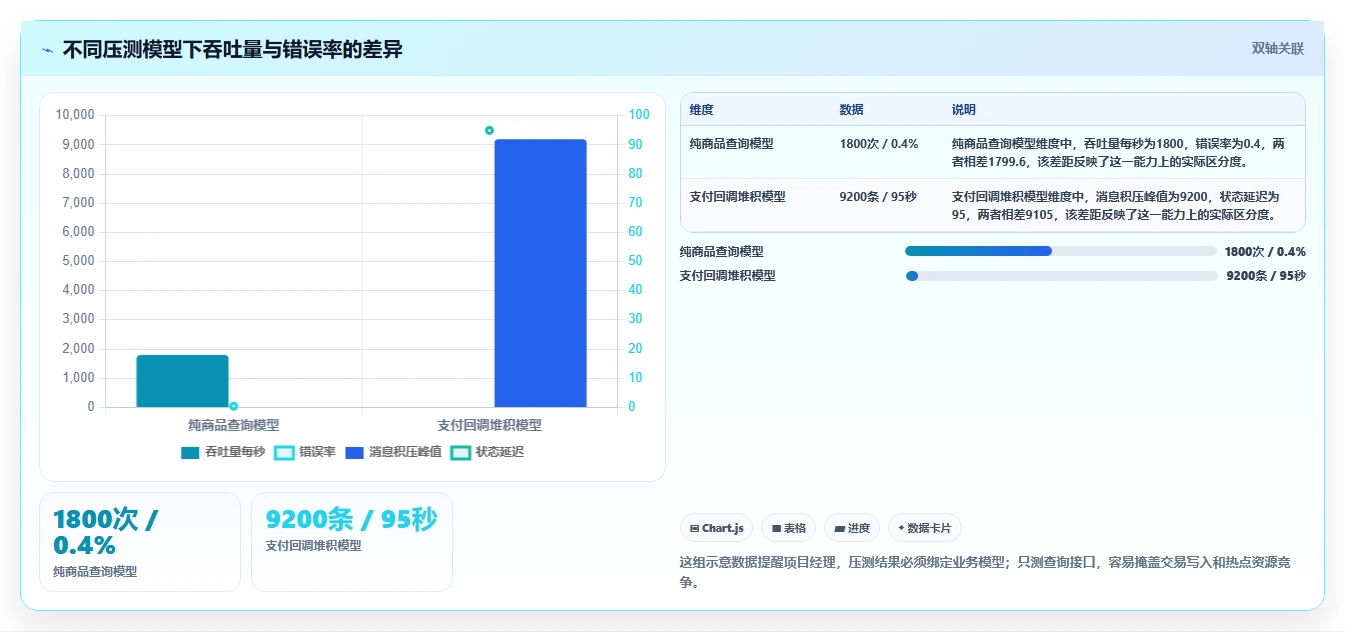Image resolution: width=1345 pixels, height=632 pixels.
Task: Click the teal 纯商品查询模型 bar in the chart
Action: click(x=182, y=381)
